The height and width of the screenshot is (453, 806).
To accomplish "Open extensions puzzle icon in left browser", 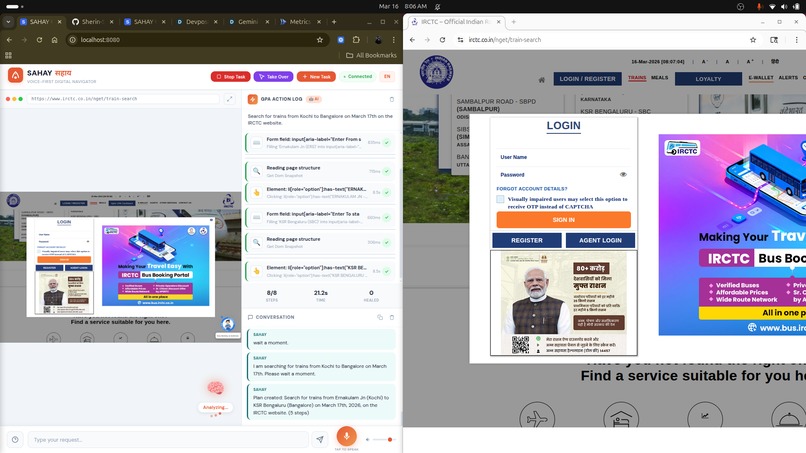I will coord(356,40).
